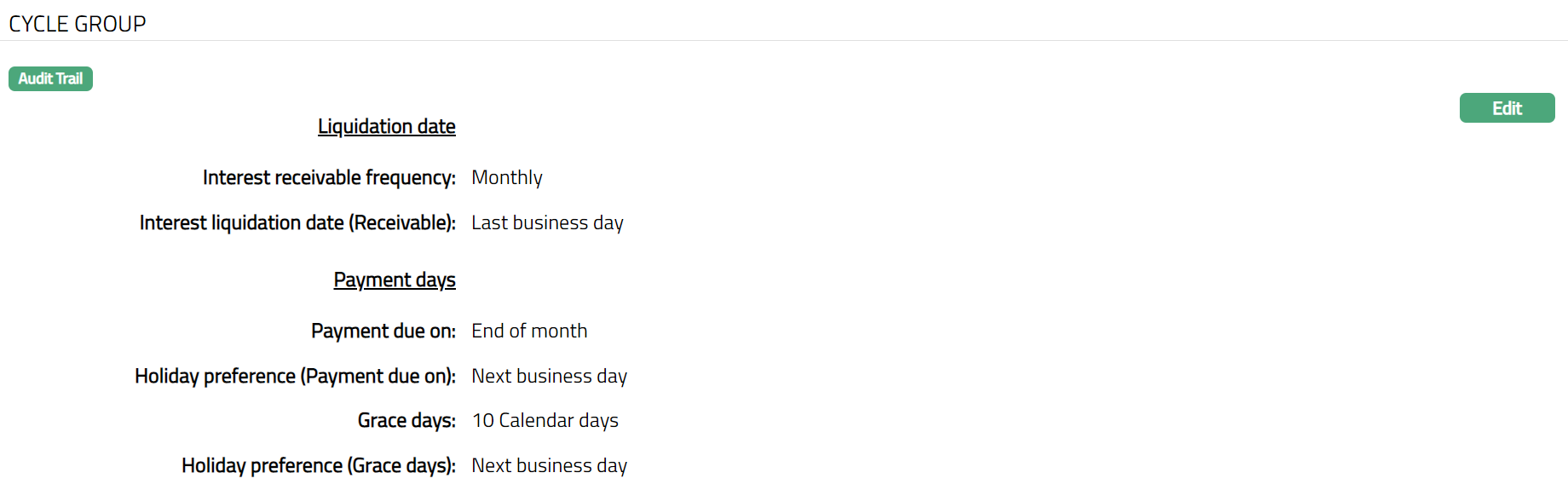
Task: Click the Audit Trail button
Action: click(x=50, y=79)
